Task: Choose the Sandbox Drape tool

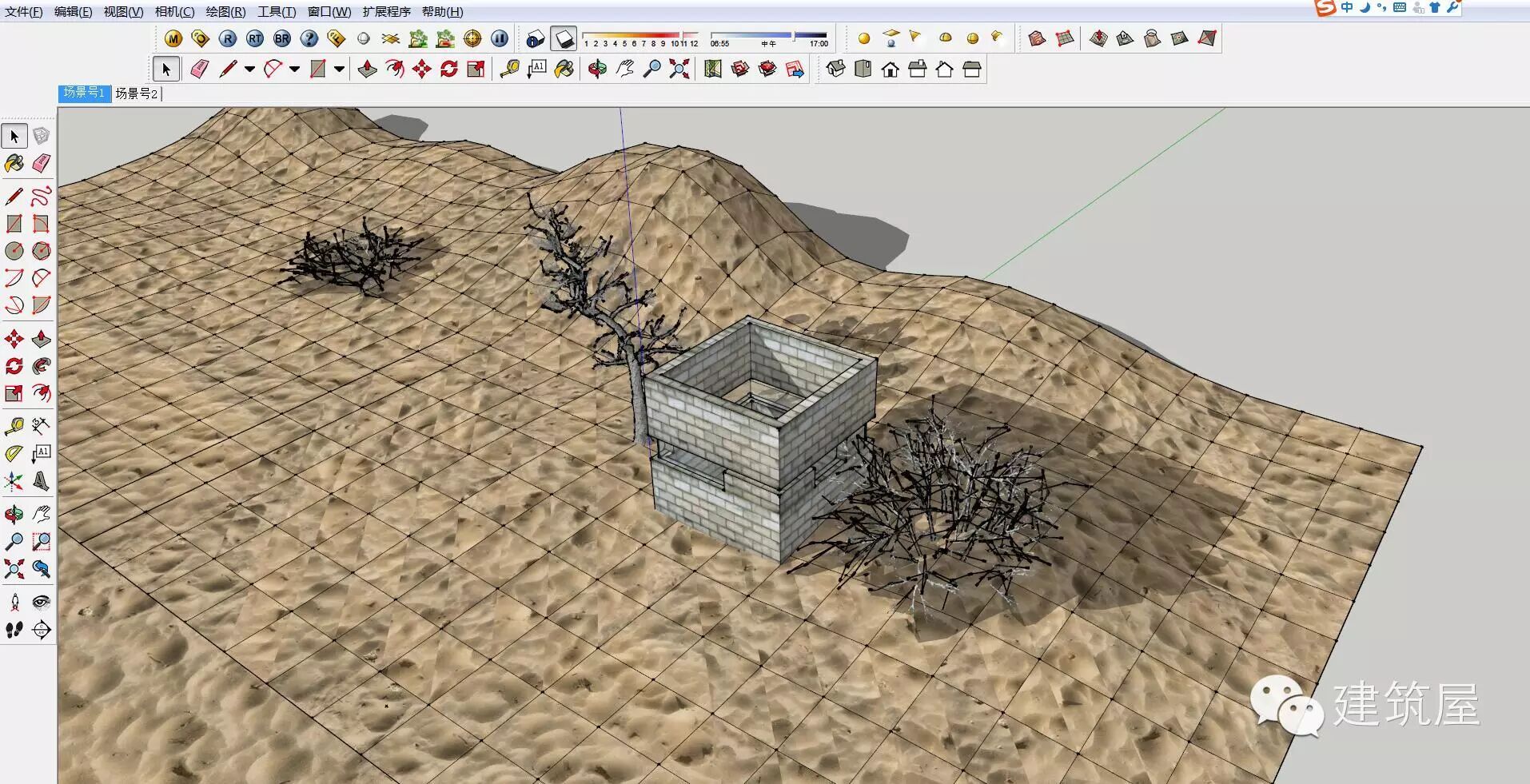Action: click(x=1153, y=38)
